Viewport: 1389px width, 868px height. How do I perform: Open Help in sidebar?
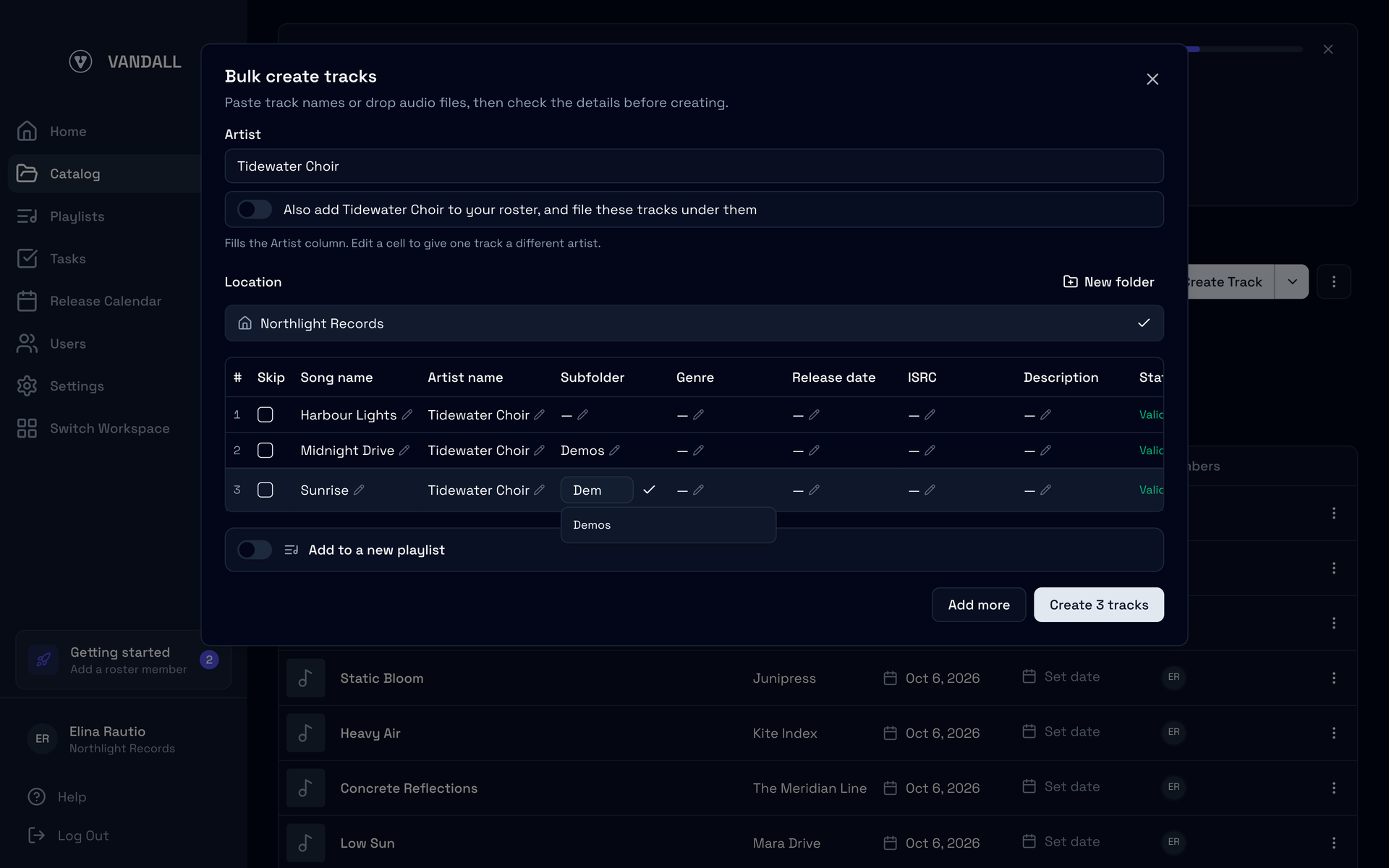point(57,796)
